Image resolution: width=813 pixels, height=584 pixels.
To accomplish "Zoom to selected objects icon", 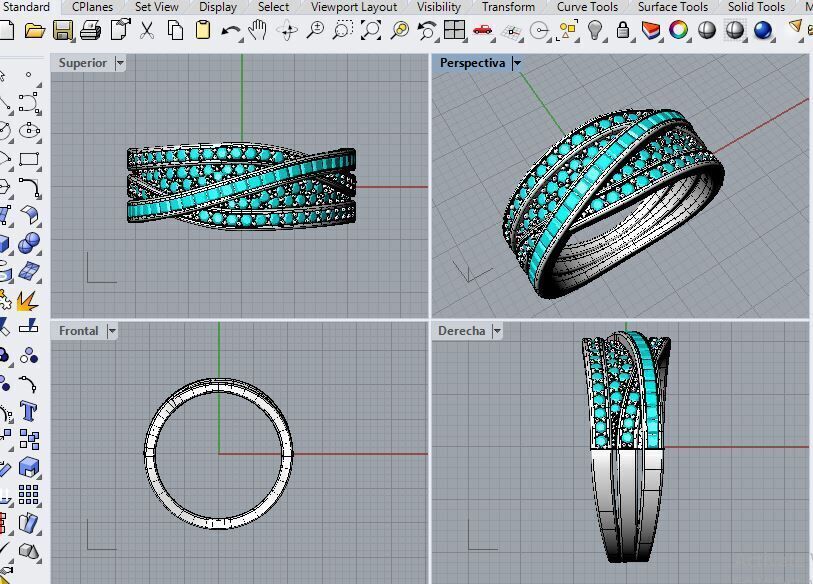I will 400,31.
